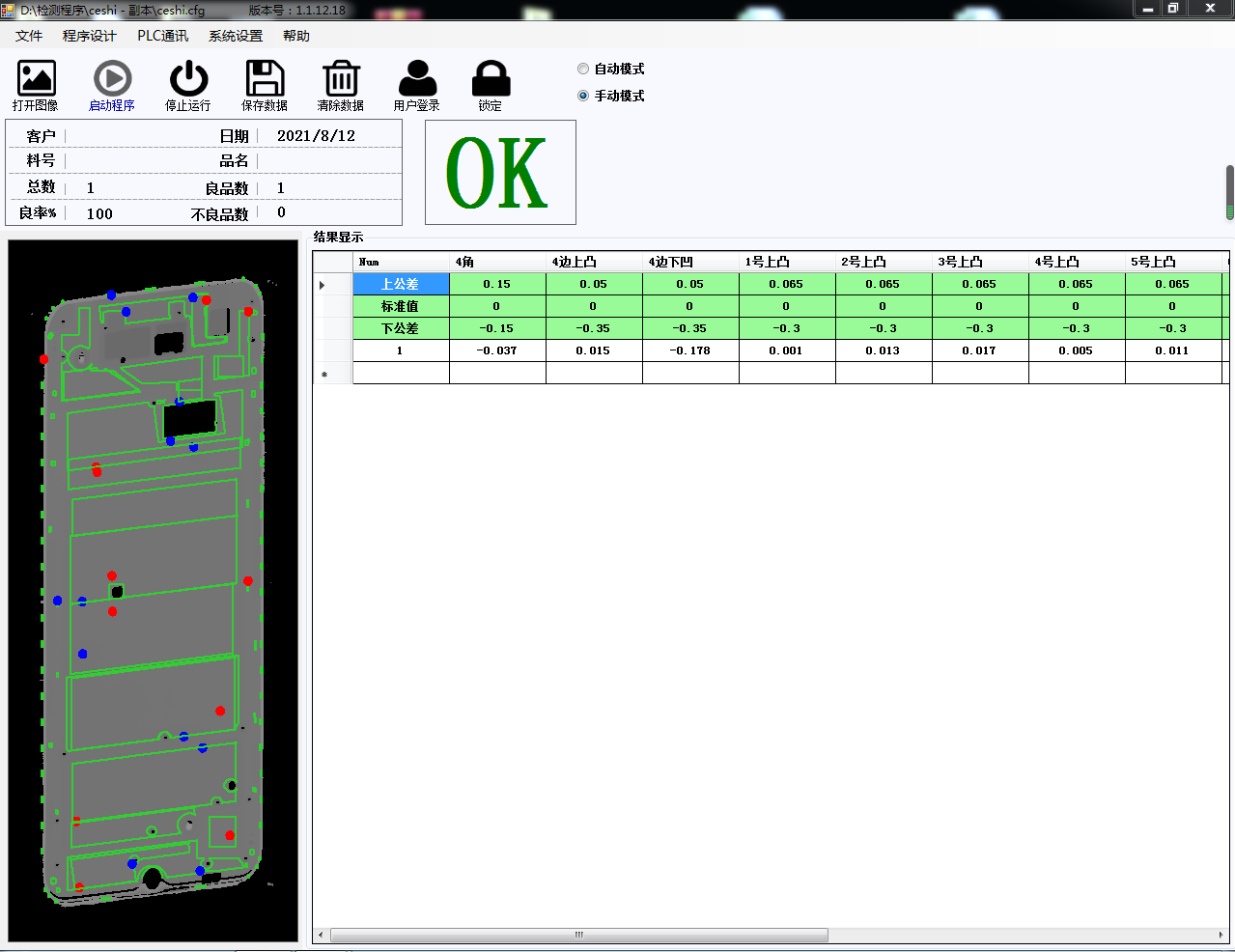The image size is (1235, 952).
Task: Click the date value 2021/8/12
Action: point(316,136)
